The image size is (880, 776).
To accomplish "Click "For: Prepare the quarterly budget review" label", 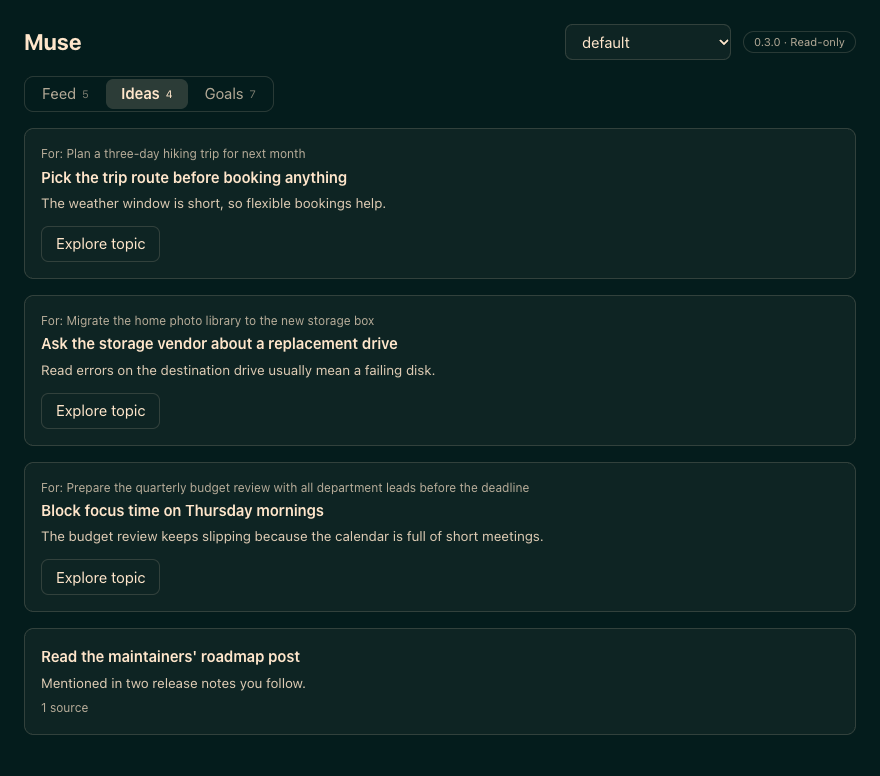I will (285, 488).
